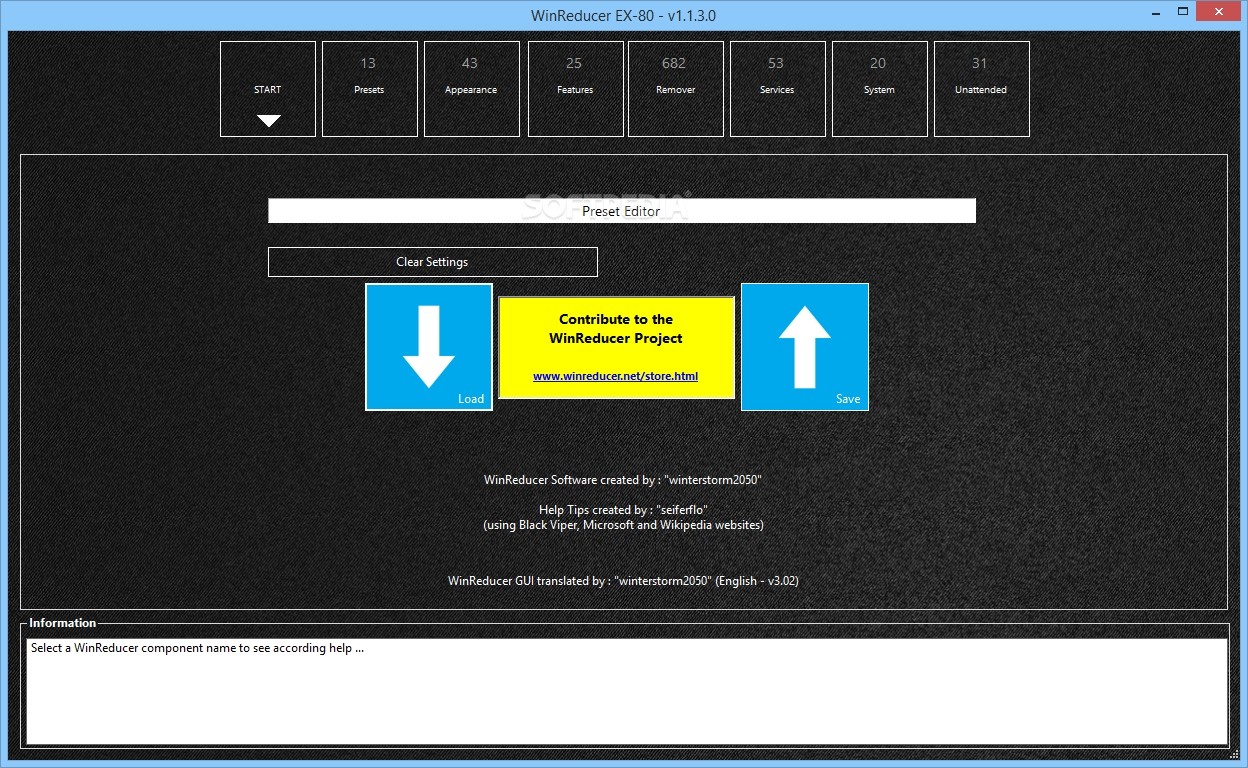Maximize the WinReducer window

pyautogui.click(x=1182, y=11)
